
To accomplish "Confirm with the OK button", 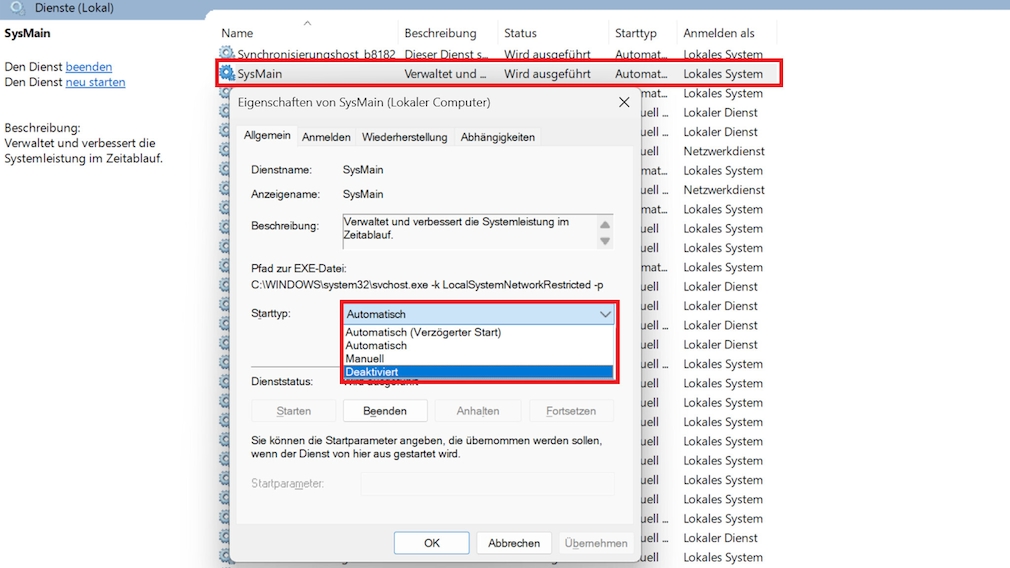I will 431,543.
